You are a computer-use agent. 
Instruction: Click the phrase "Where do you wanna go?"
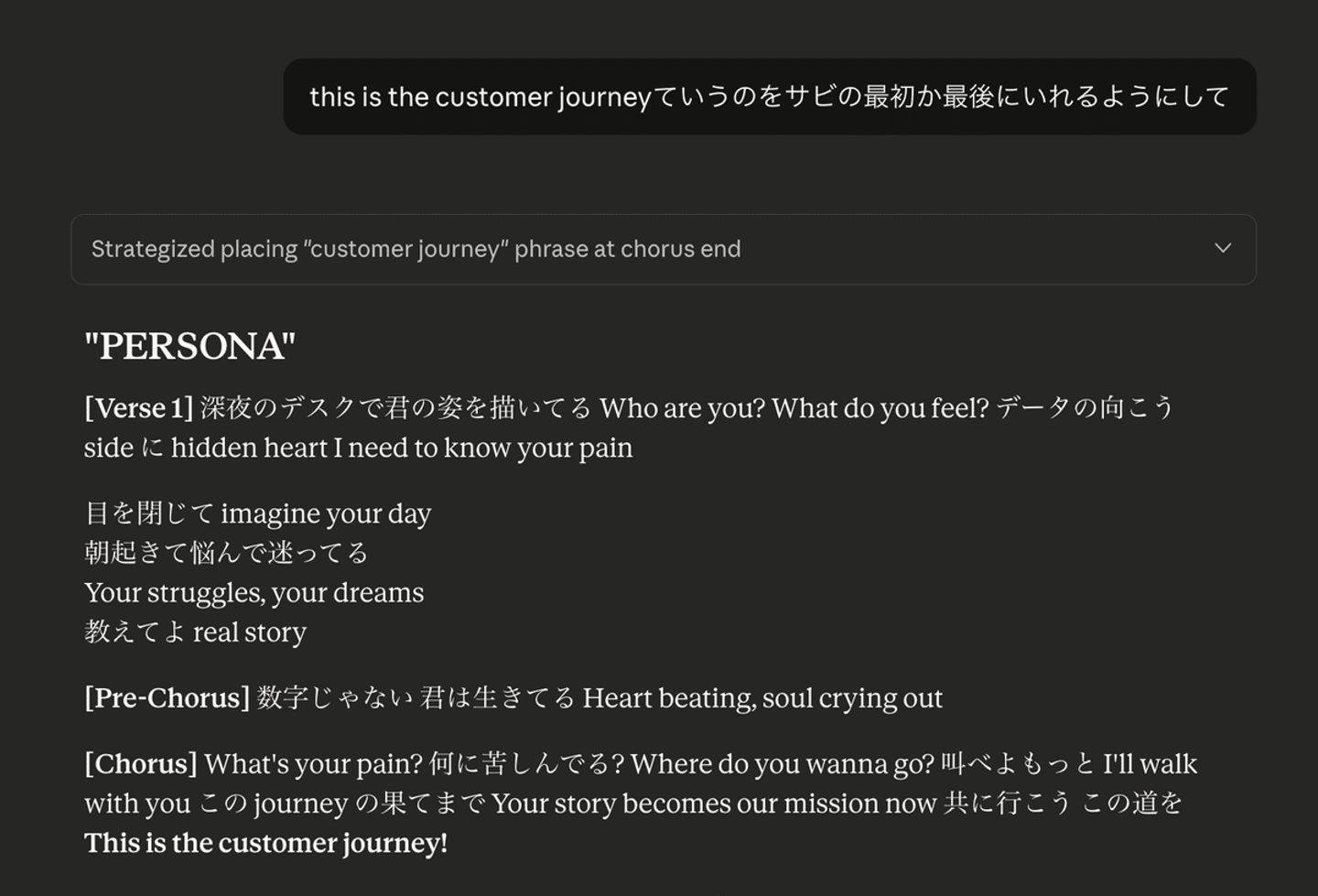click(782, 764)
